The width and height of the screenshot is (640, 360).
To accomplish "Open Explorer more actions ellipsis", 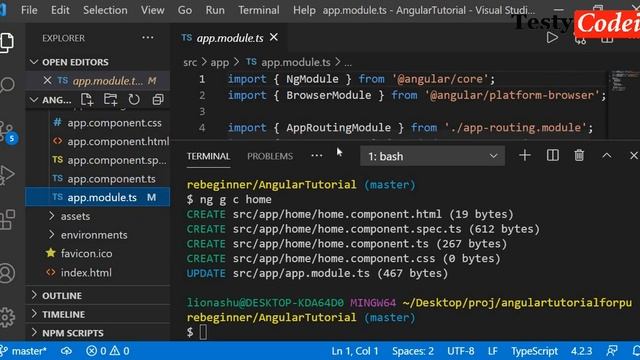I will pyautogui.click(x=148, y=38).
